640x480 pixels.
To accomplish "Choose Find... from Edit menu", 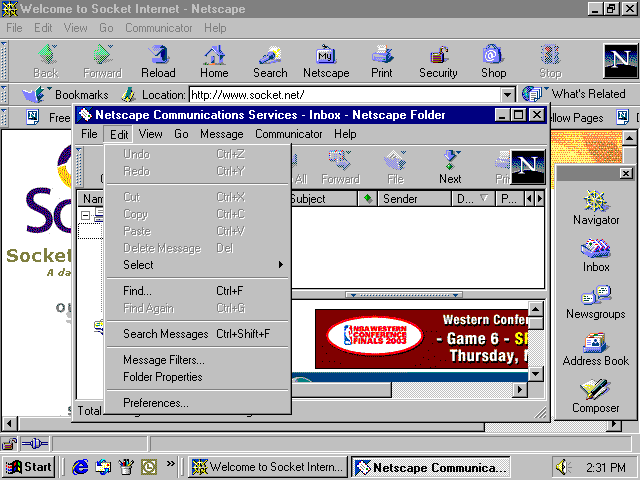I will [197, 291].
